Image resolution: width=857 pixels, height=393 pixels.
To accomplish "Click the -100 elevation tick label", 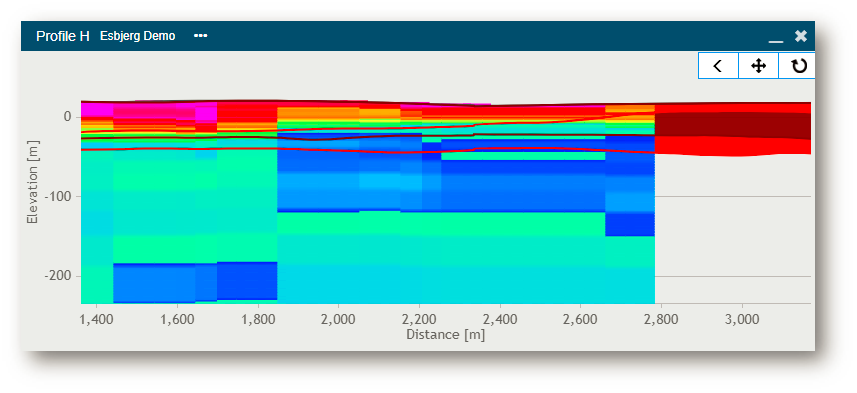I will (57, 196).
